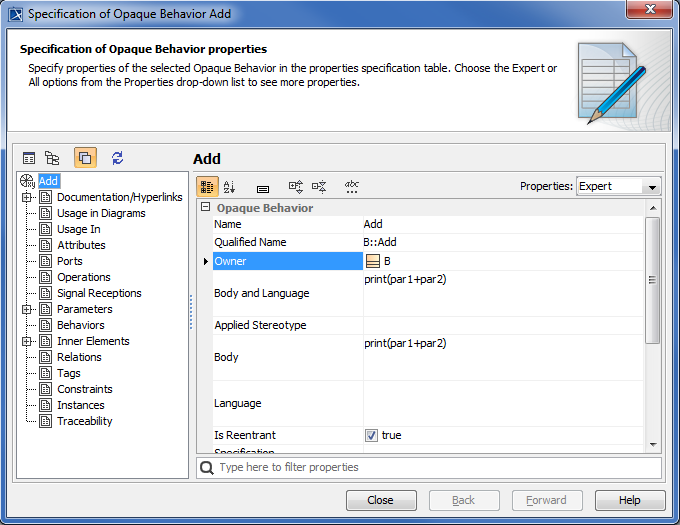Click the vertical panel splitter dots
Screen dimensions: 680x525
191,312
